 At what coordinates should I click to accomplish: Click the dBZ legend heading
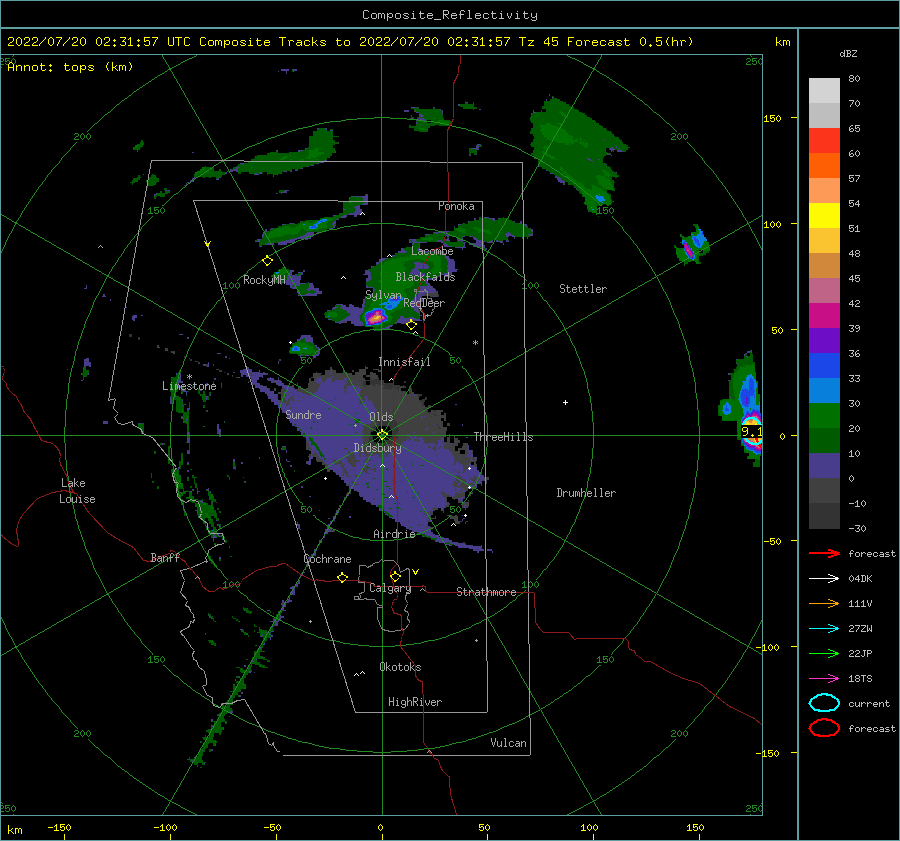click(848, 54)
